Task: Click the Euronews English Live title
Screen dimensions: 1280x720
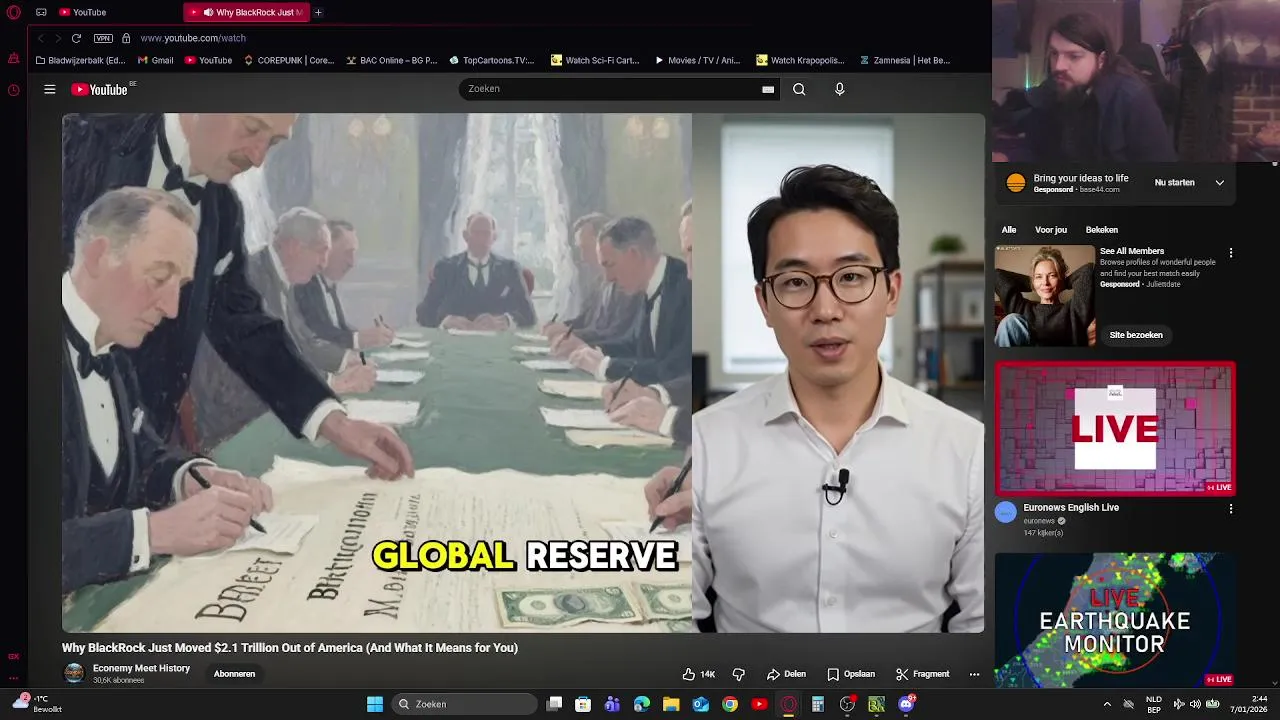Action: coord(1071,508)
